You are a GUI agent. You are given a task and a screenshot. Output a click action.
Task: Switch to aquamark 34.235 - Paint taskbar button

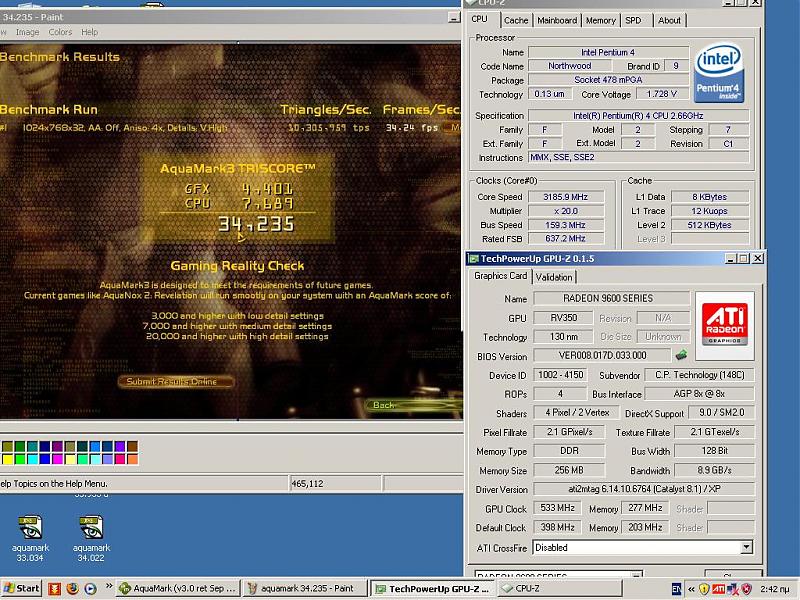pyautogui.click(x=305, y=588)
